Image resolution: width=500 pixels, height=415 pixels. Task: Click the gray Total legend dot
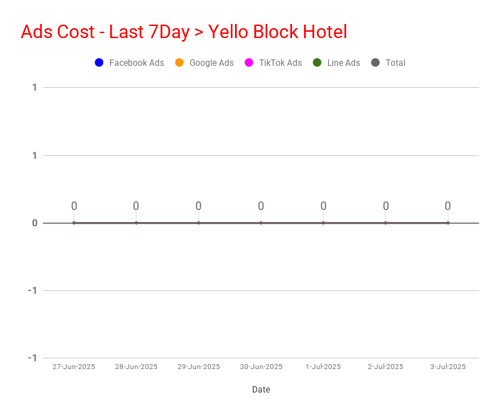click(375, 63)
